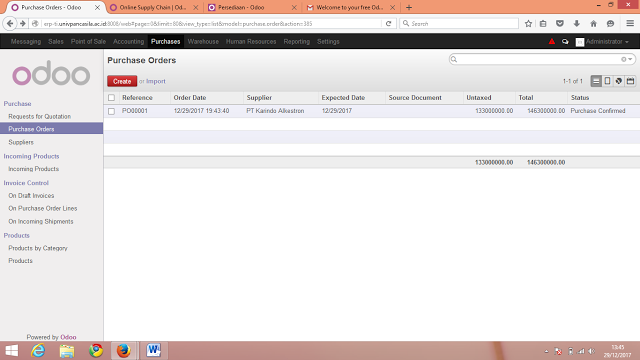
Task: Click the Create button
Action: (x=122, y=81)
